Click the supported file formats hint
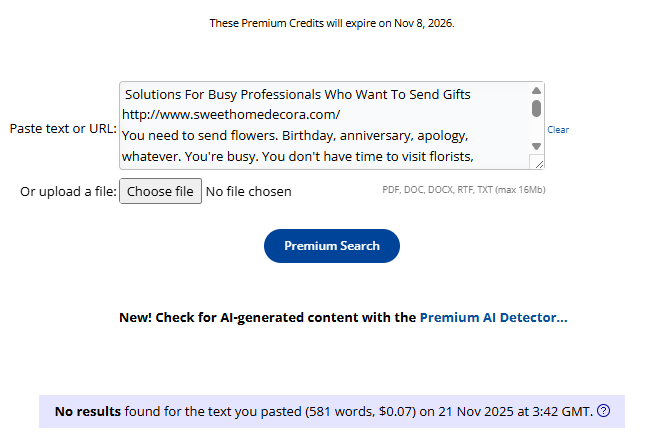 click(x=463, y=190)
